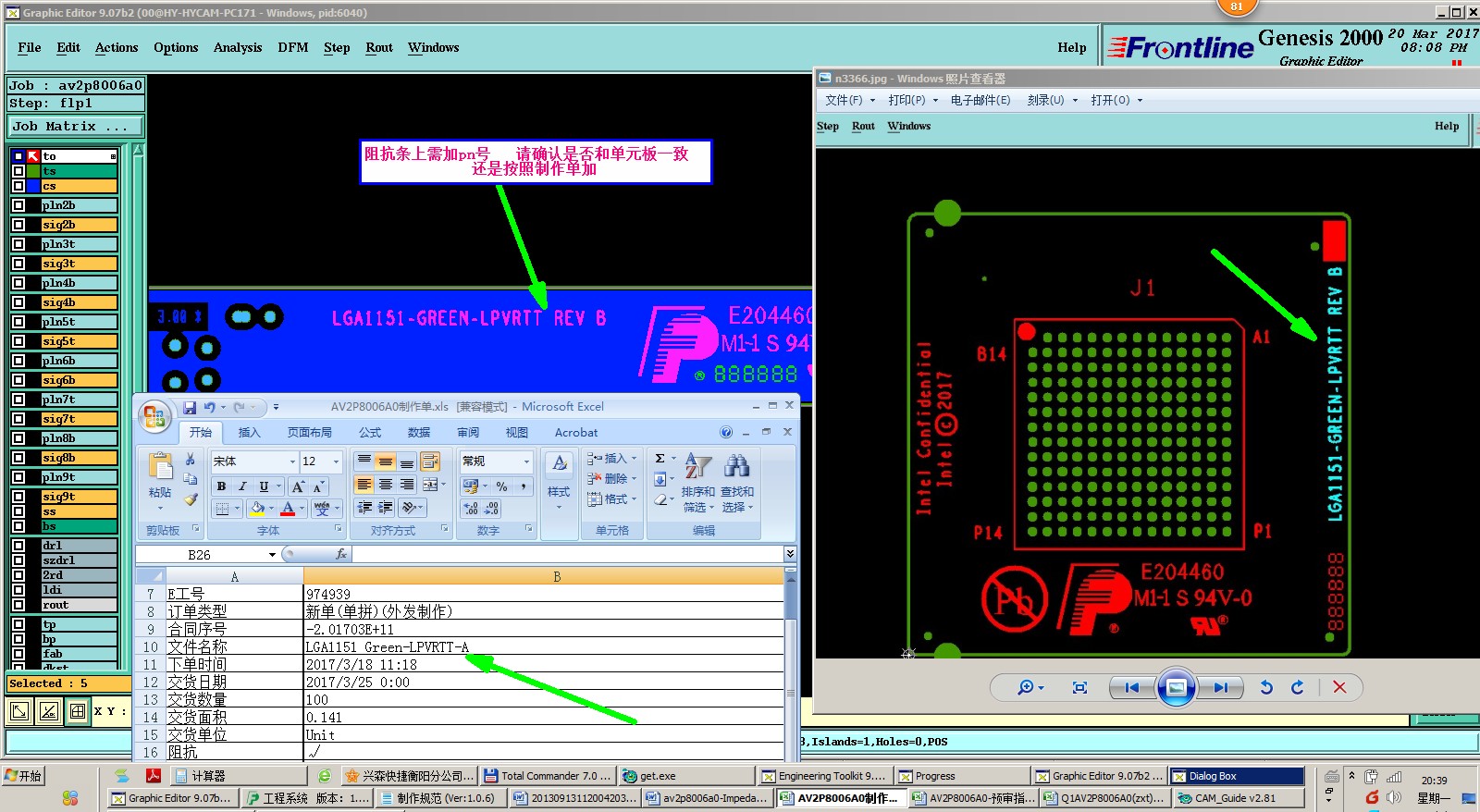Click rotate clockwise icon in photo viewer

pyautogui.click(x=1298, y=687)
